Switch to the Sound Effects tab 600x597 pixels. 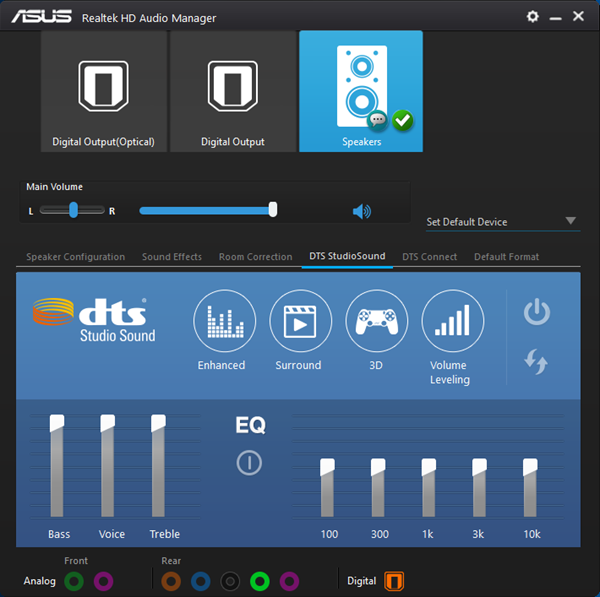pos(172,257)
